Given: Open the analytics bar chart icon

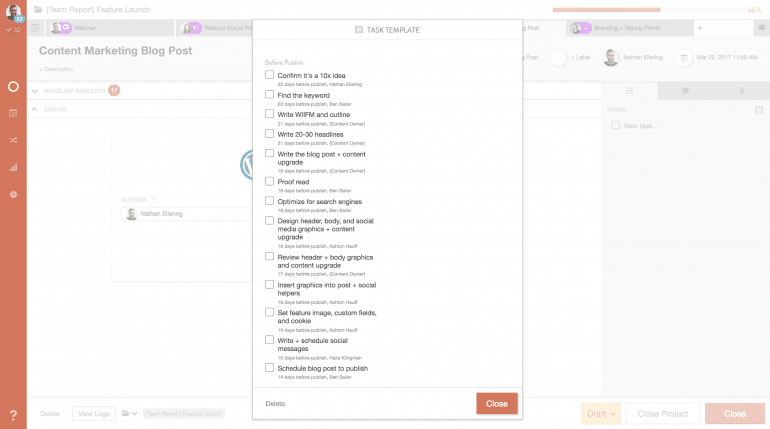Looking at the screenshot, I should click(x=13, y=167).
